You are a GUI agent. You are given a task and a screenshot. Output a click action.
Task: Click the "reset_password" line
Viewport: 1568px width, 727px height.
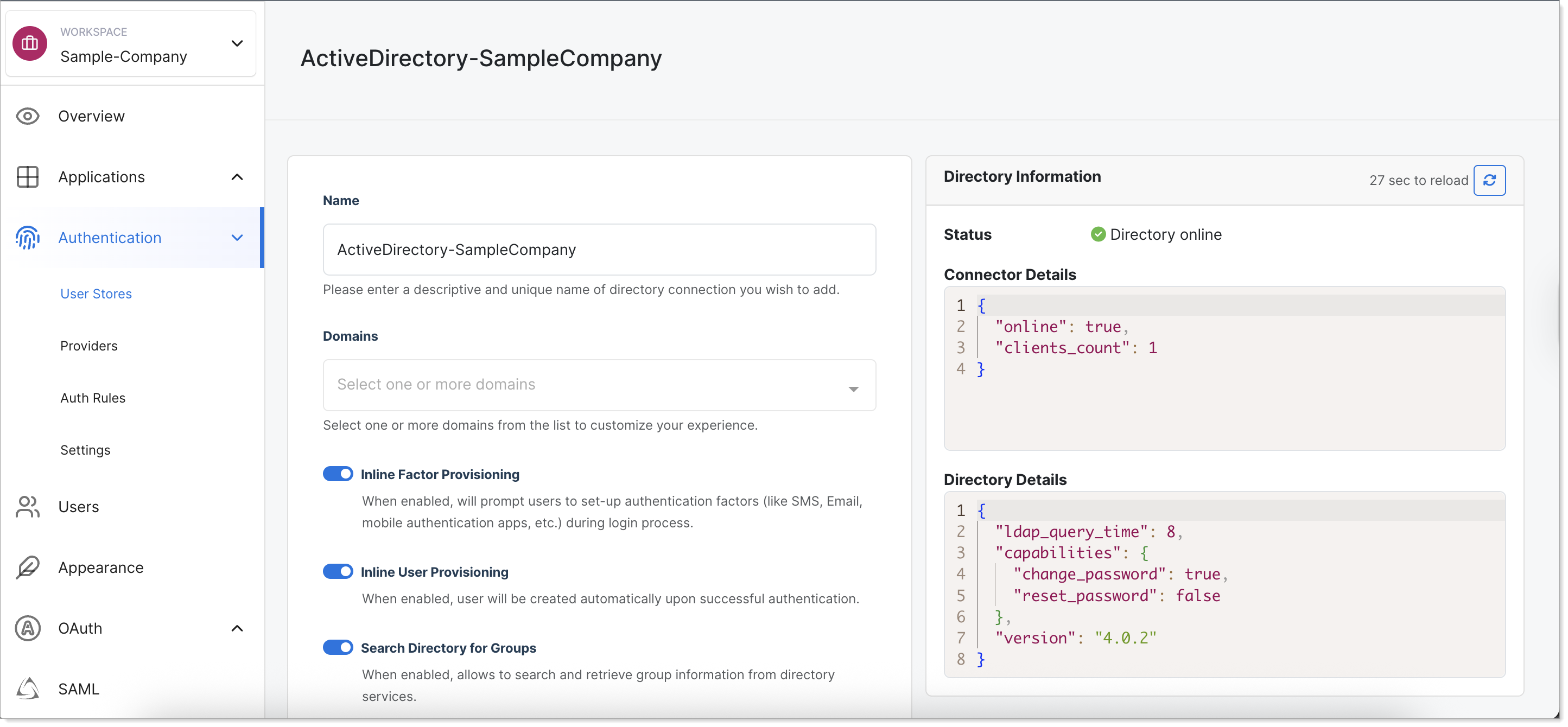coord(1116,596)
